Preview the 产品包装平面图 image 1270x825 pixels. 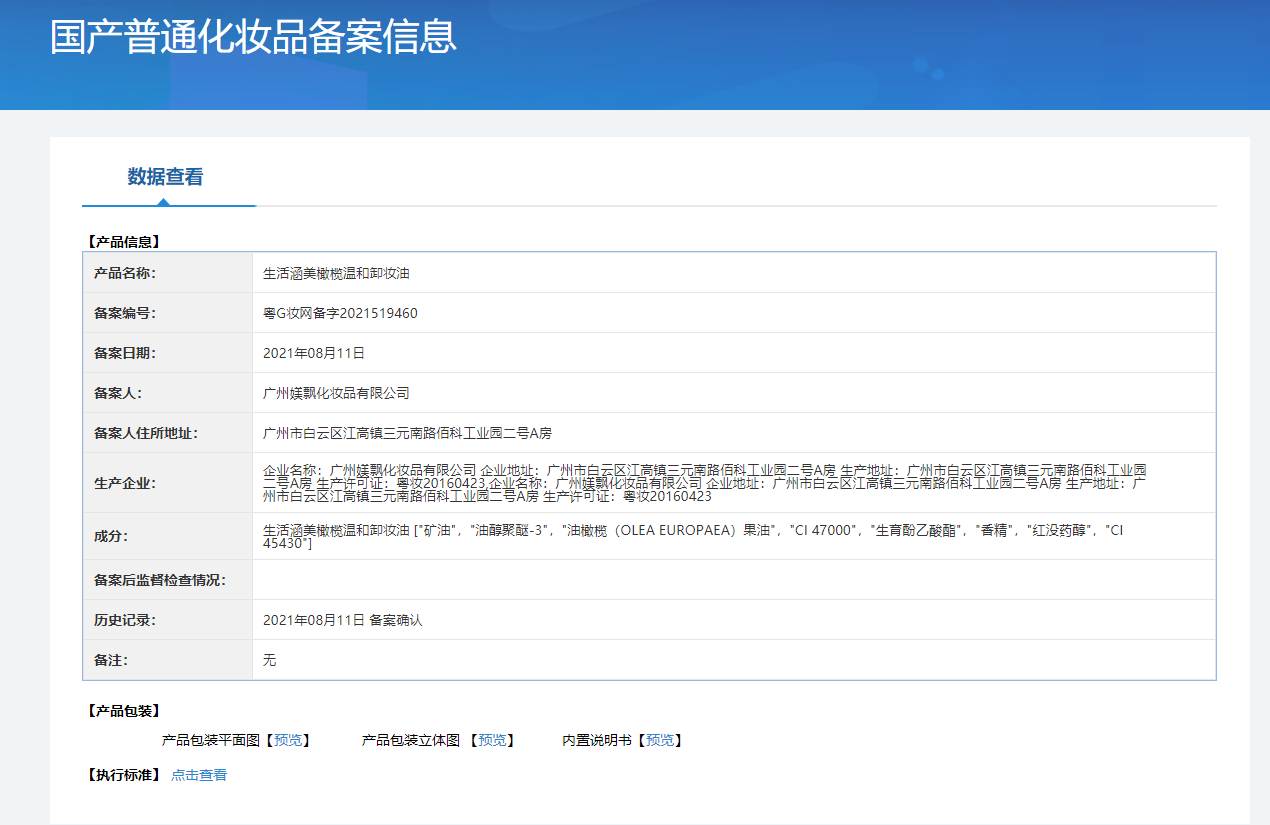(288, 740)
